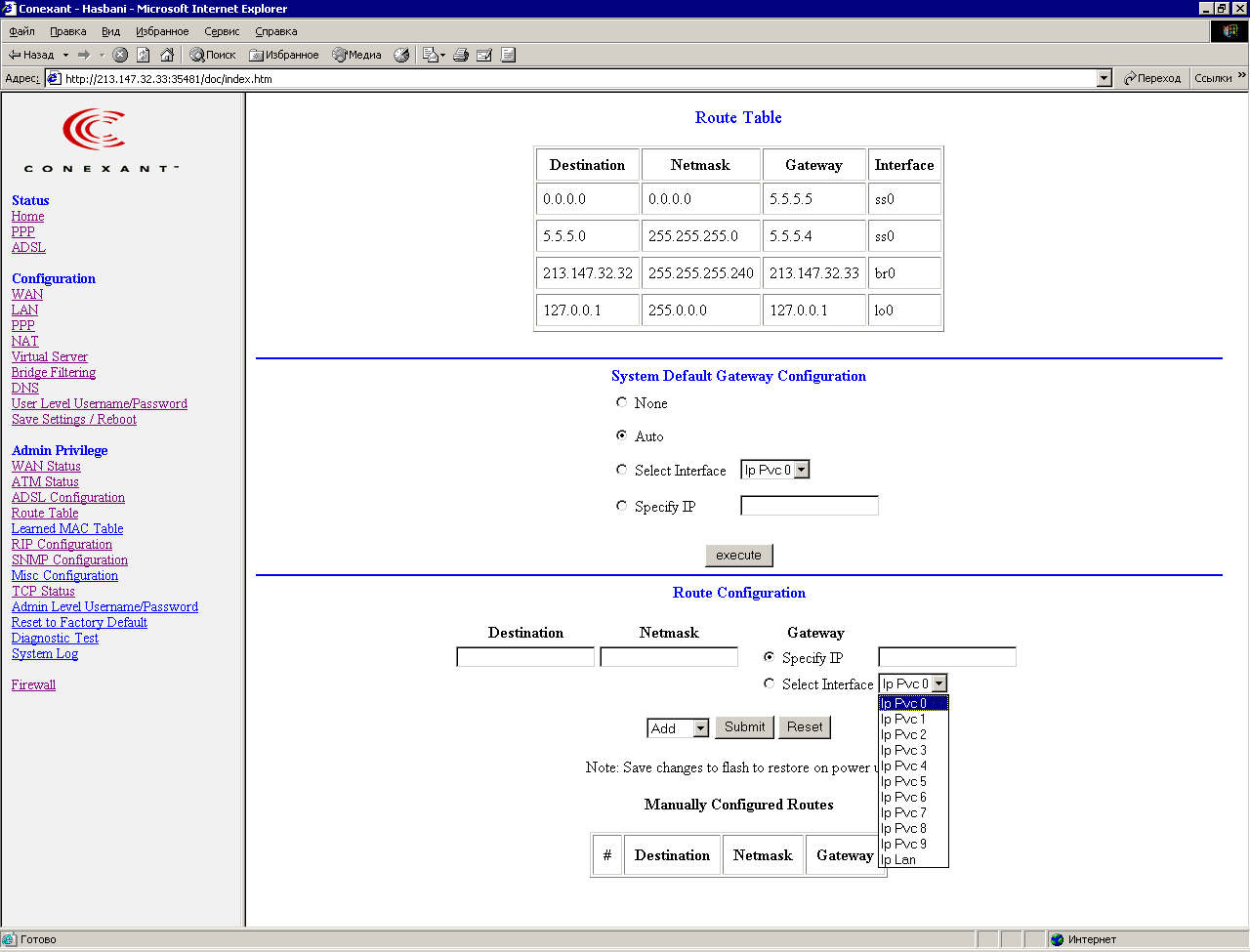
Task: Open the Медиа media pane
Action: [x=357, y=55]
